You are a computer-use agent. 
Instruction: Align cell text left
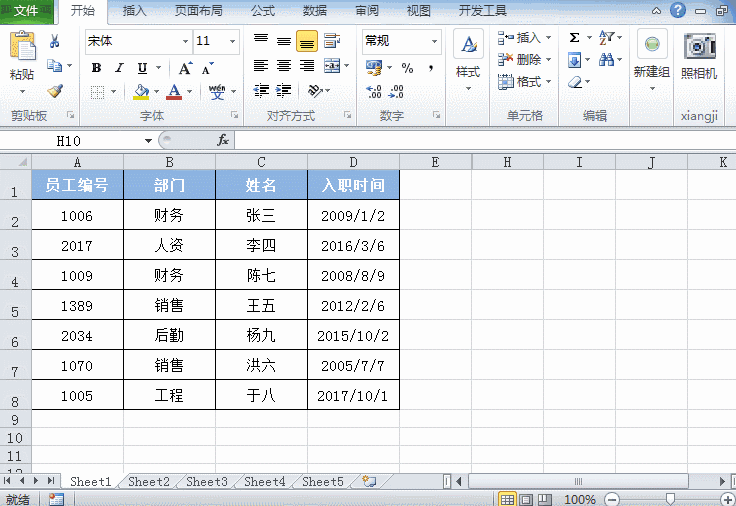pyautogui.click(x=261, y=66)
